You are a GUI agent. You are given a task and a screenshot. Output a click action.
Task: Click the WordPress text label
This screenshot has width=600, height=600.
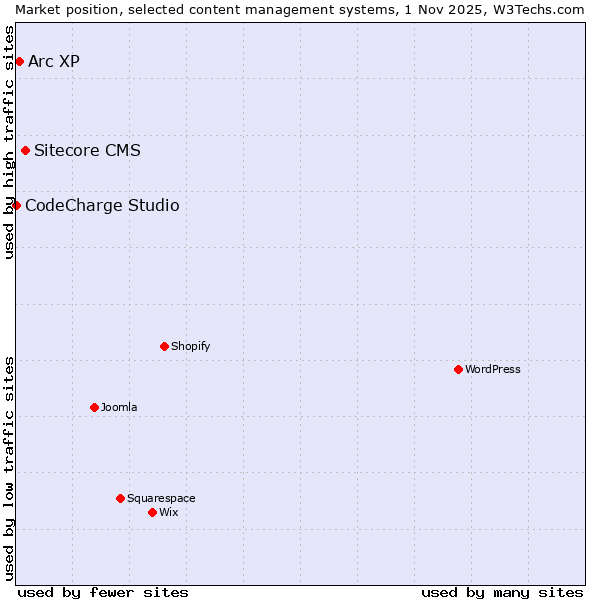[x=492, y=370]
